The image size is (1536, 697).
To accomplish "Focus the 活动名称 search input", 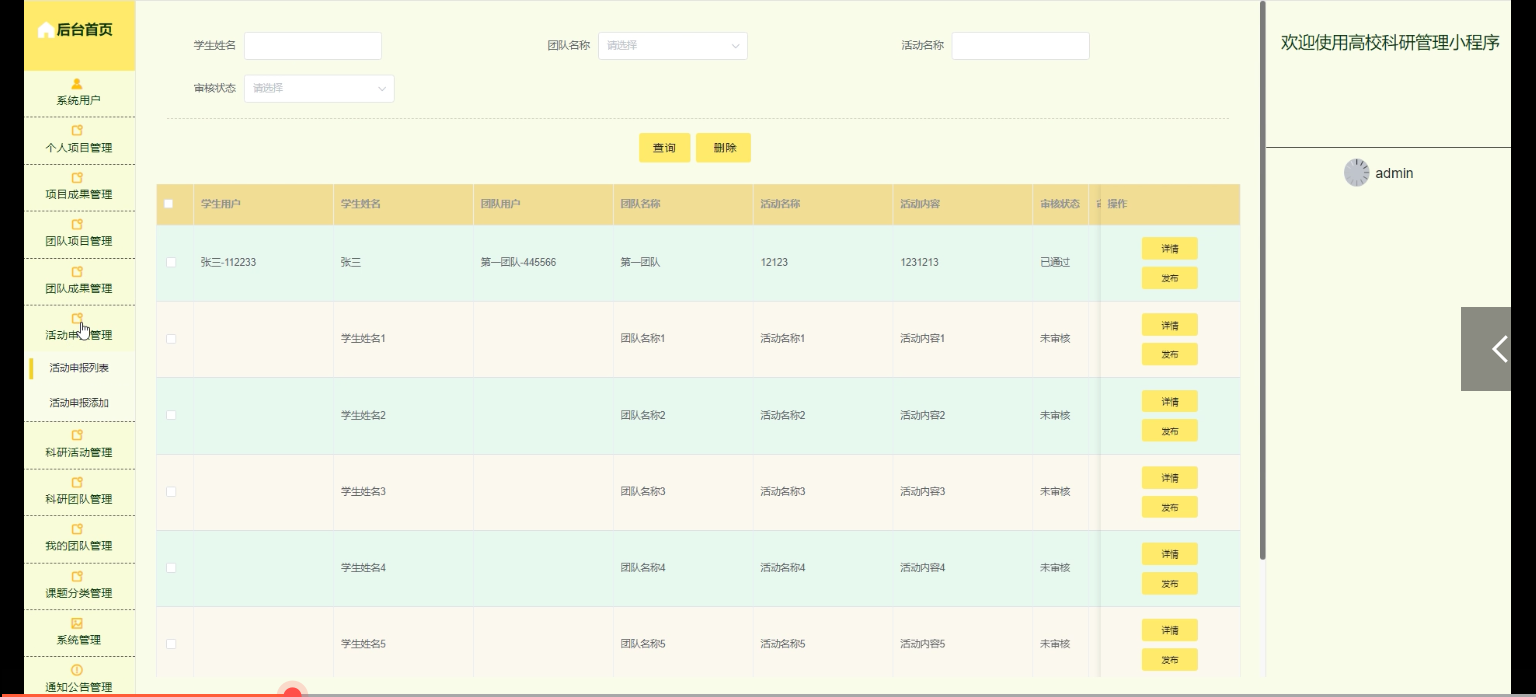I will coord(1021,46).
